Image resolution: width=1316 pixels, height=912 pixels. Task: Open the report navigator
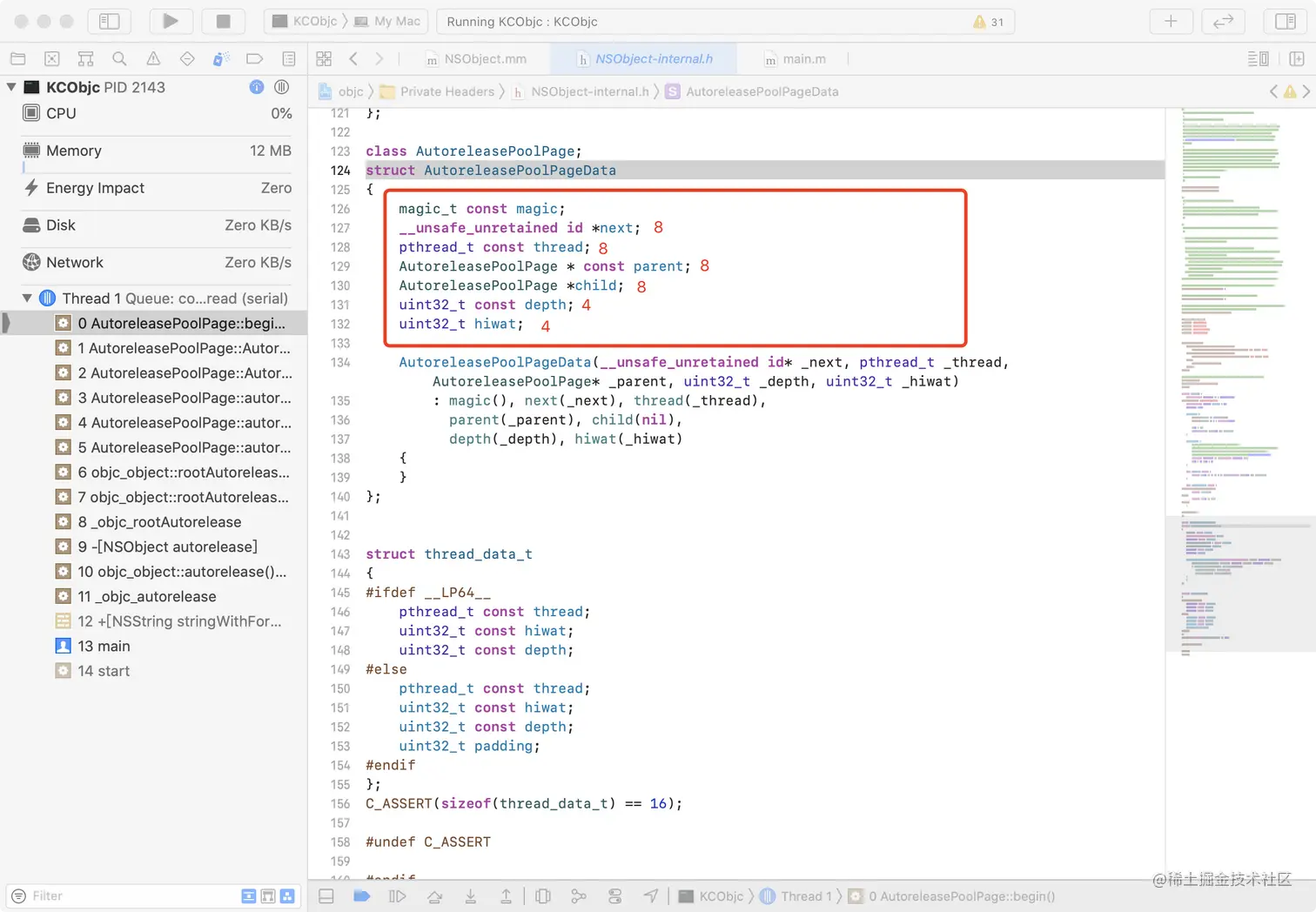click(289, 58)
